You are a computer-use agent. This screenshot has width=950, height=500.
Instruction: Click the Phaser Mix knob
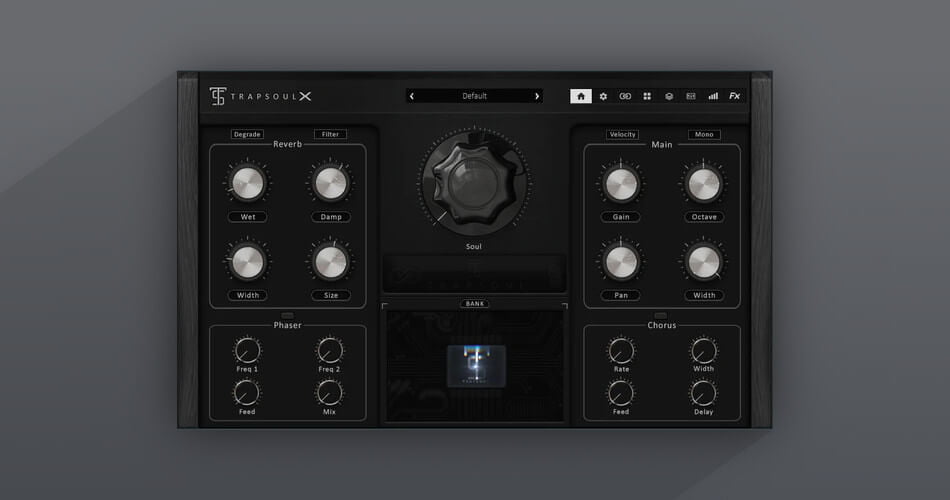330,393
